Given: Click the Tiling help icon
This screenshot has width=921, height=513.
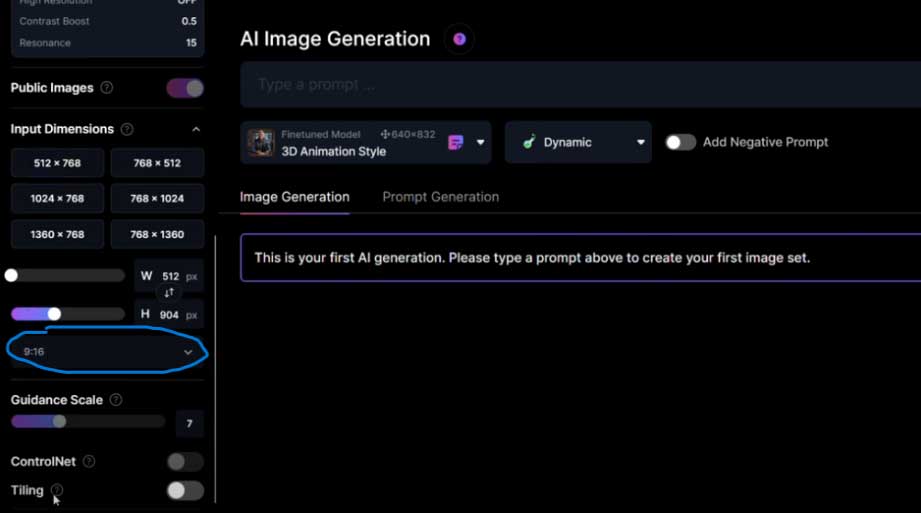Looking at the screenshot, I should [57, 490].
